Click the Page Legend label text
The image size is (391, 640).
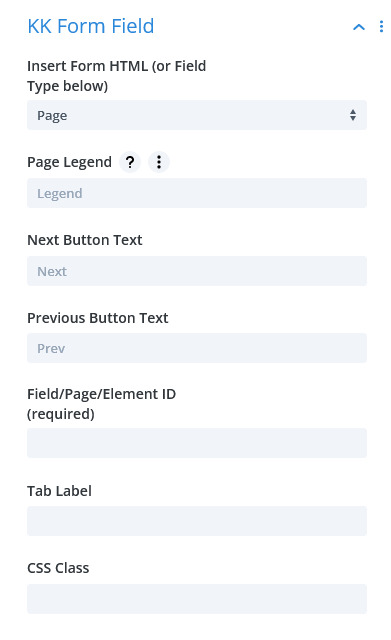pyautogui.click(x=69, y=162)
